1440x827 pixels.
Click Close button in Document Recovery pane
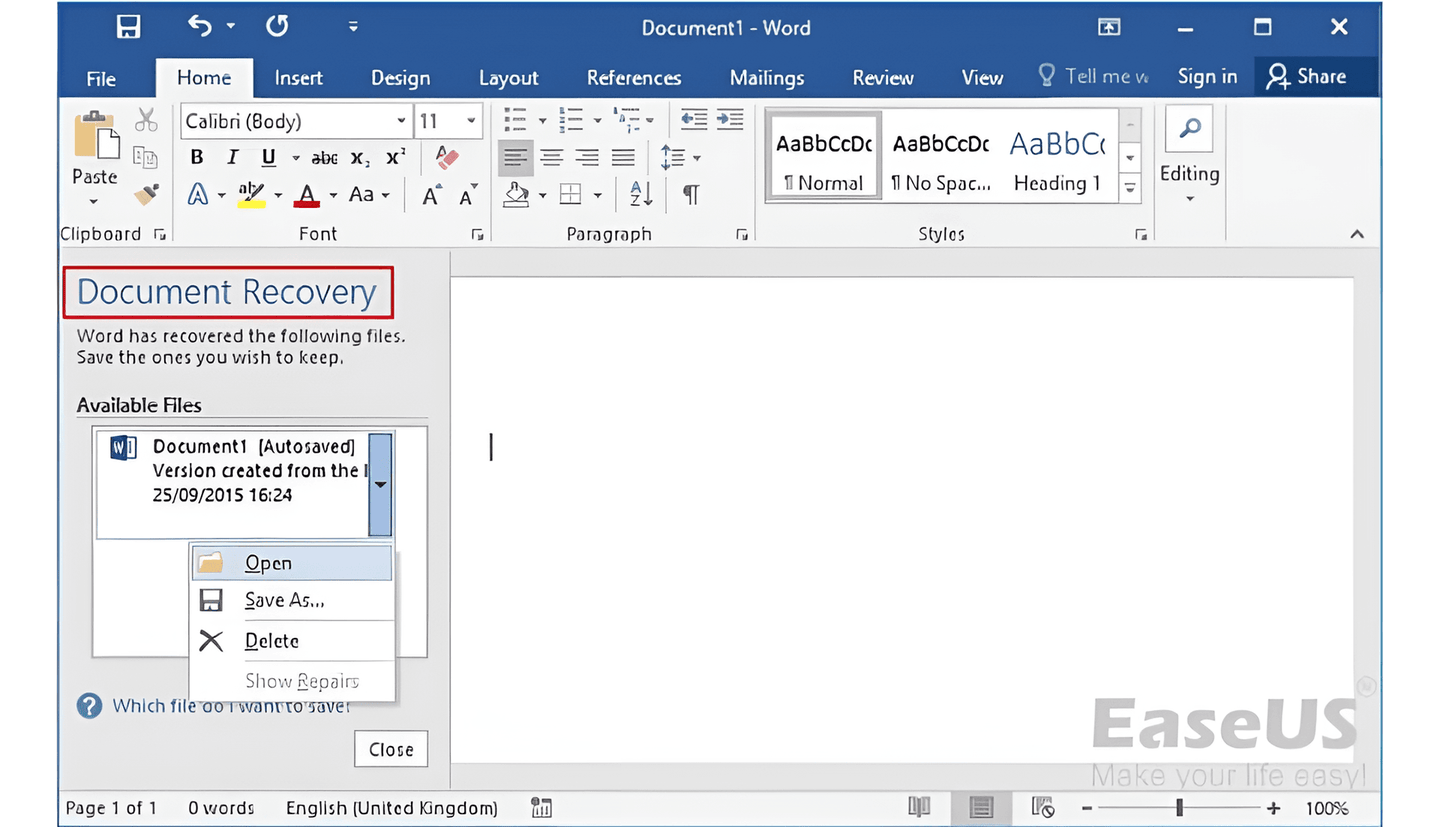pos(391,749)
